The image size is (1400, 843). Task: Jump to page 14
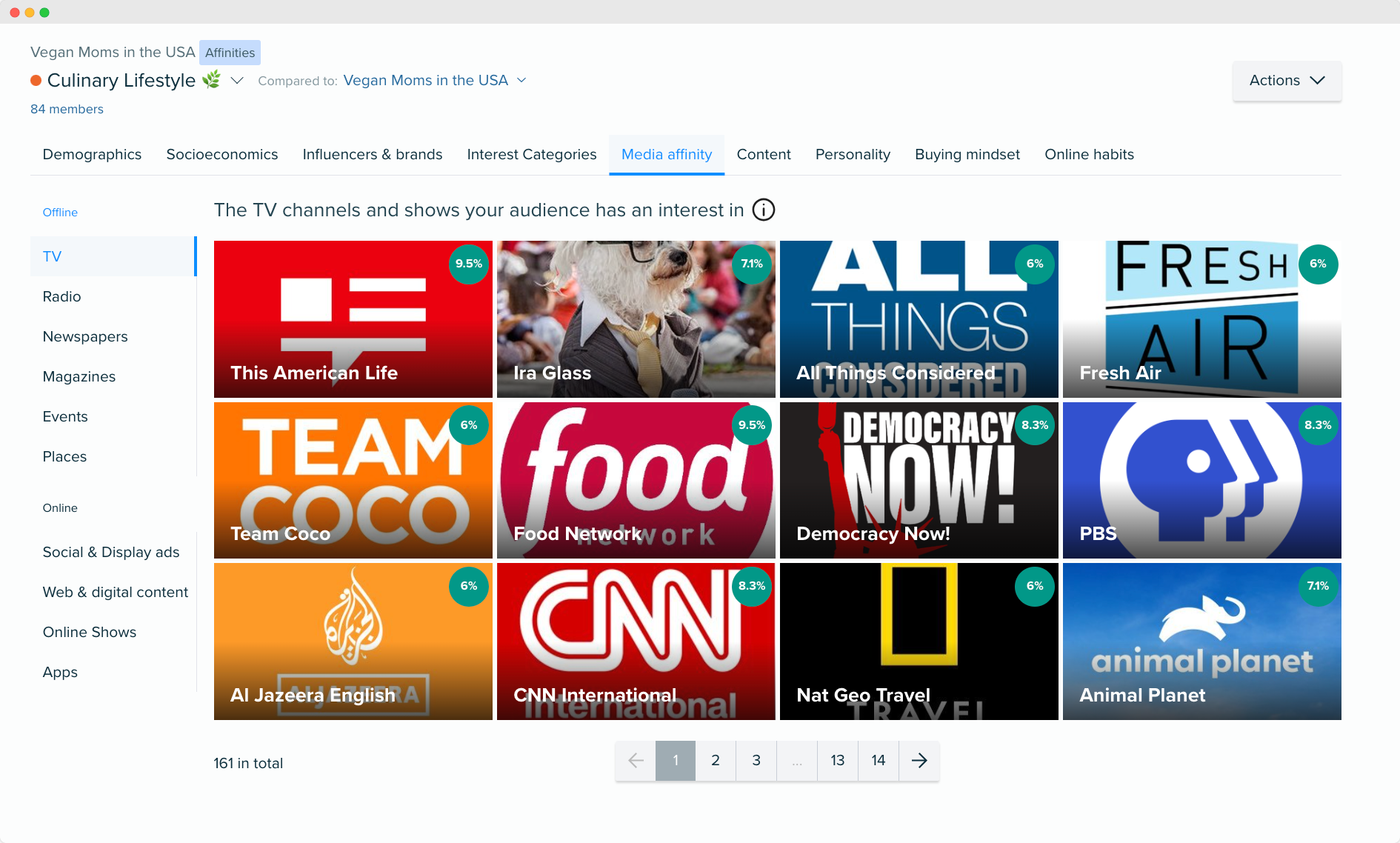click(x=879, y=761)
